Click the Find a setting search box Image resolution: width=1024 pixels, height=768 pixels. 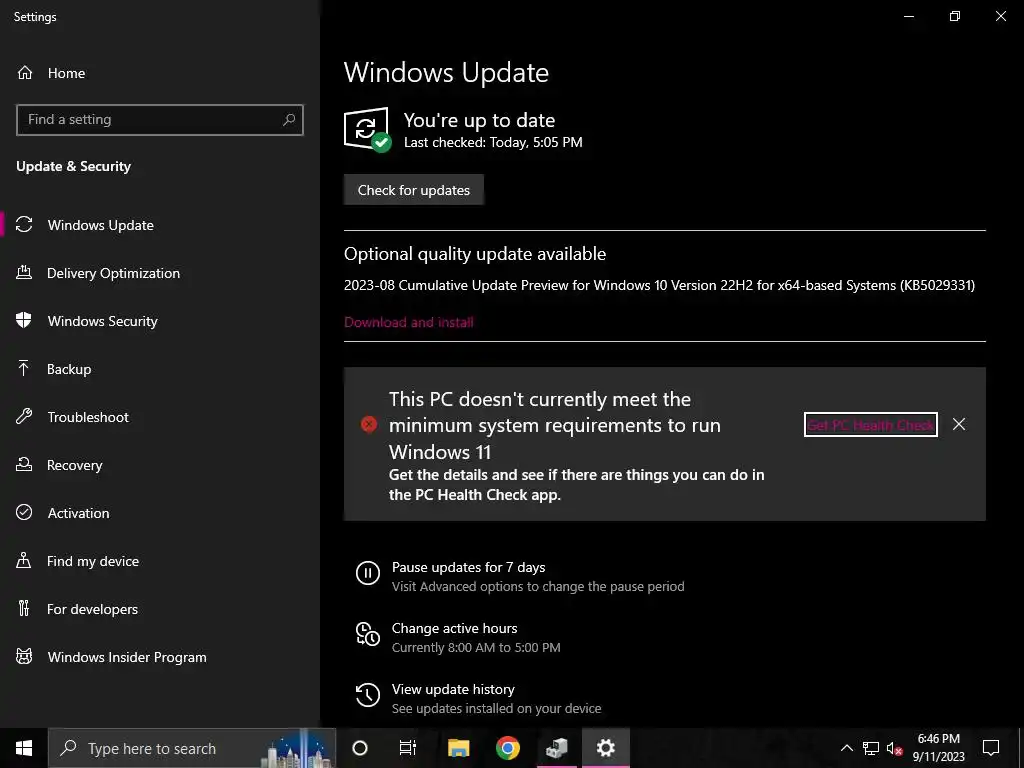160,120
